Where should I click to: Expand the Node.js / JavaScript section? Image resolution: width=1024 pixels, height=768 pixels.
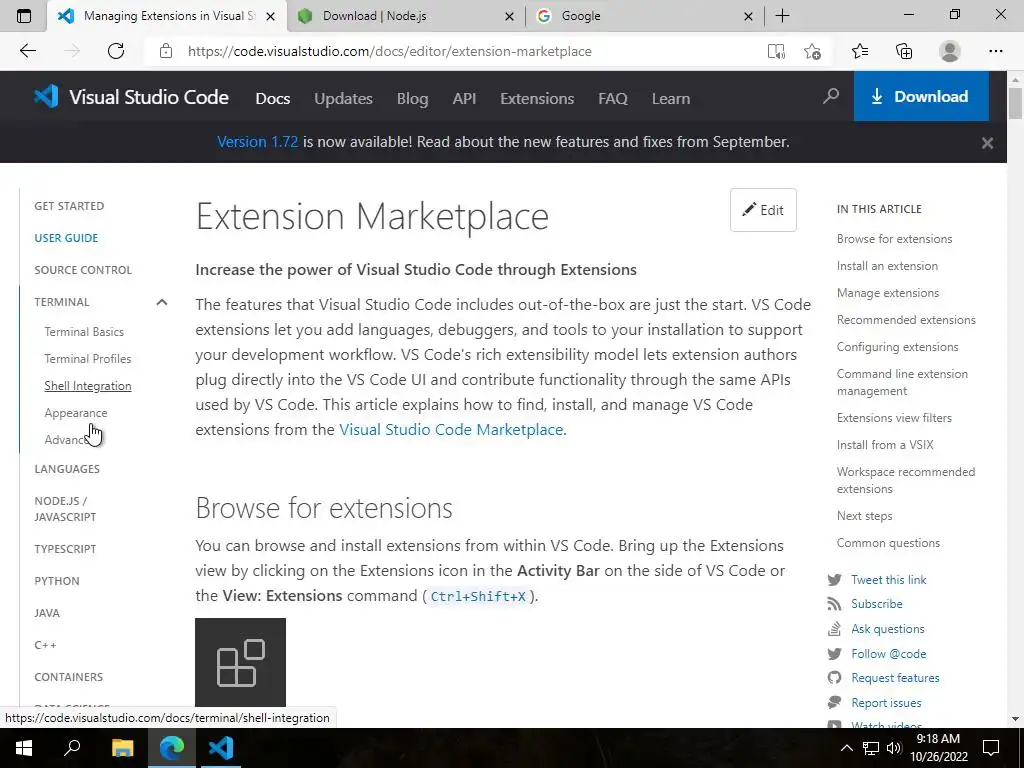(x=65, y=509)
